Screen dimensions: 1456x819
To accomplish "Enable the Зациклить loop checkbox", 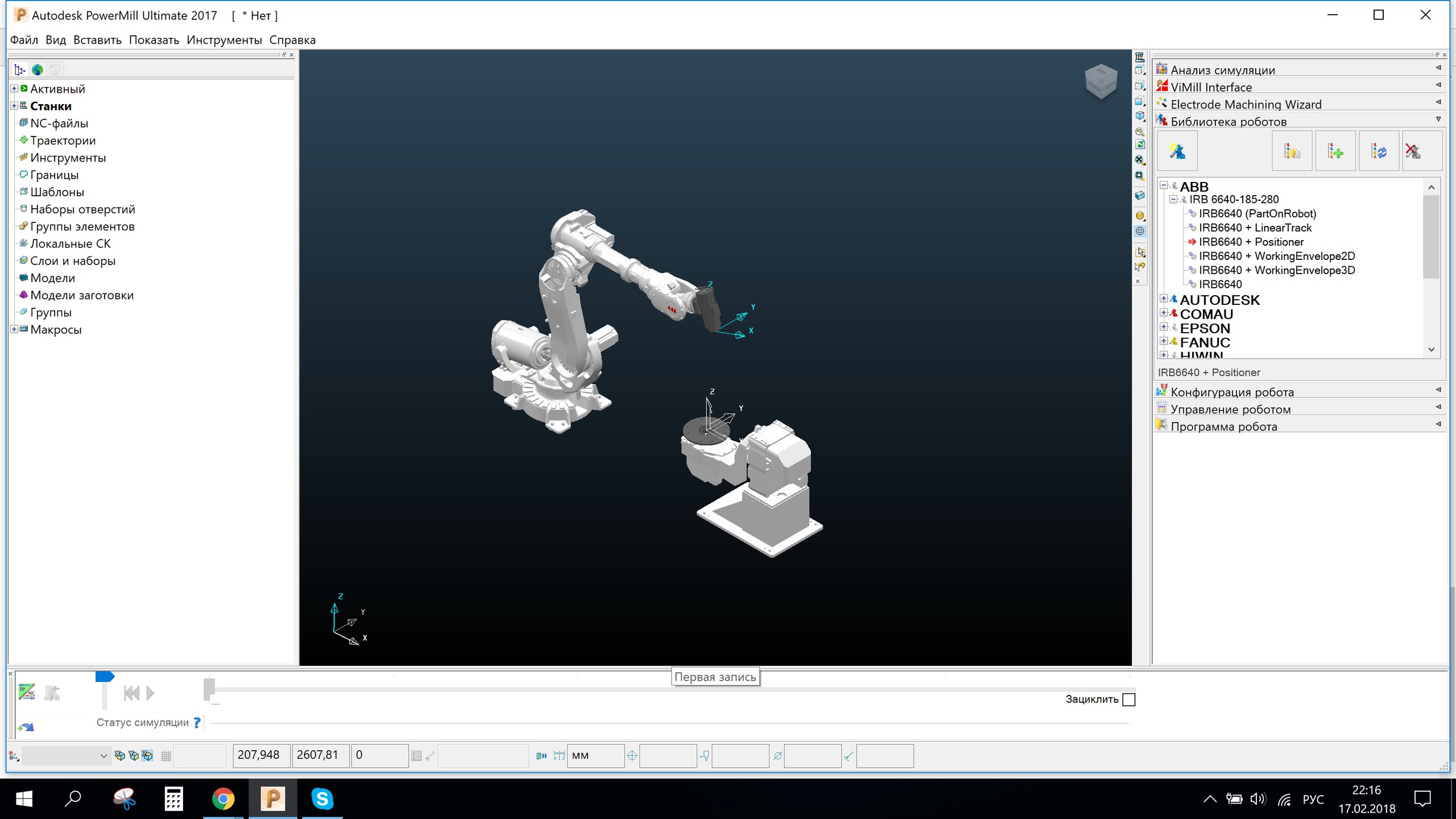I will click(x=1129, y=700).
